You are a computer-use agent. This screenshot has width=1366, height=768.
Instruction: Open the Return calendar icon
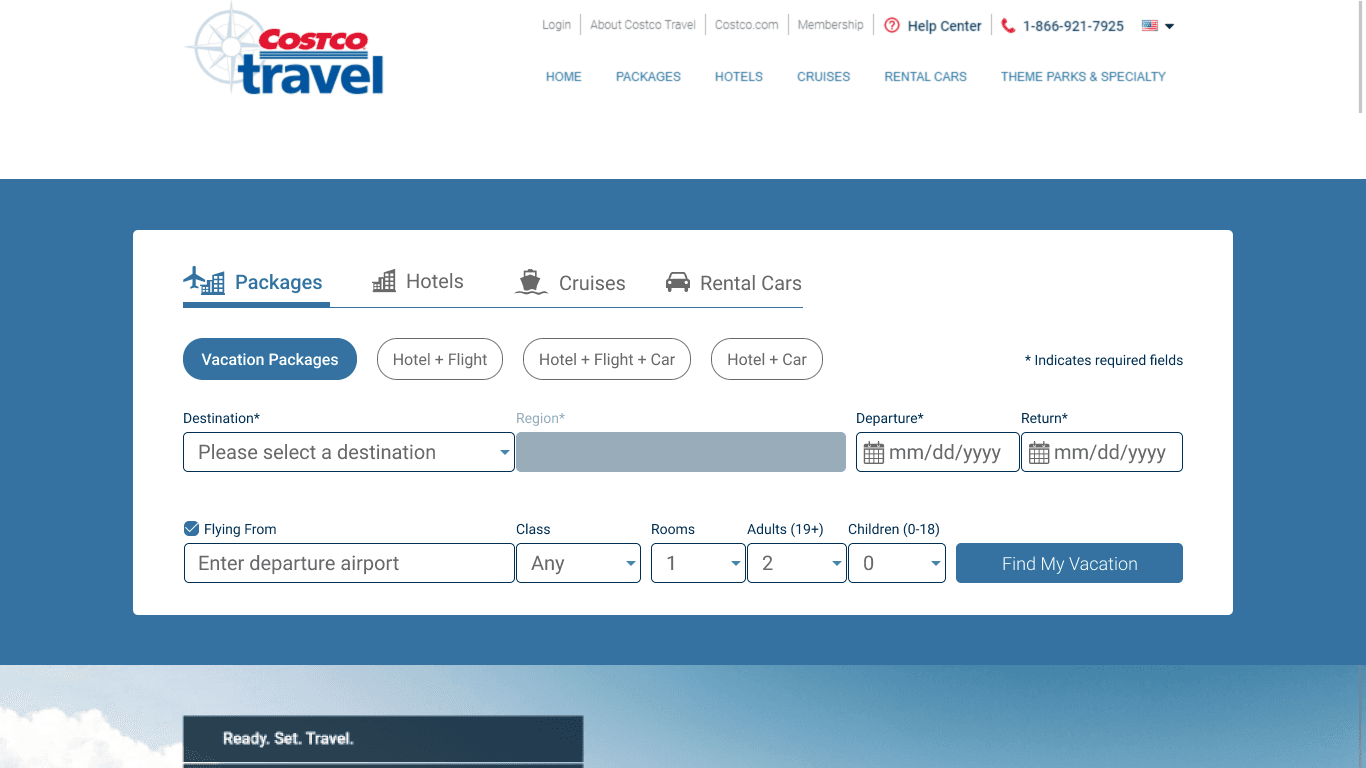point(1039,453)
